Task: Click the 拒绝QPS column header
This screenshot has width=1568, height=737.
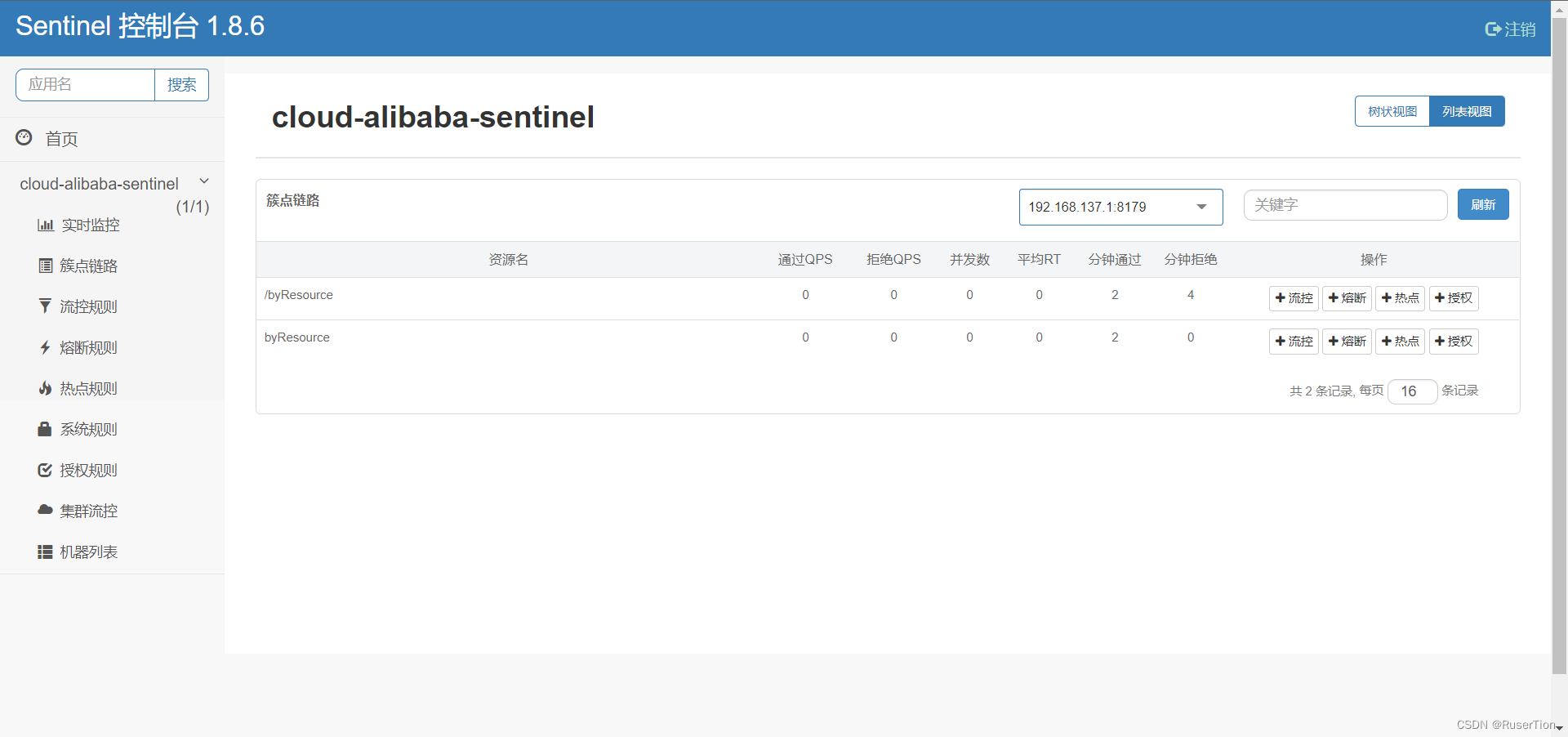Action: point(893,260)
